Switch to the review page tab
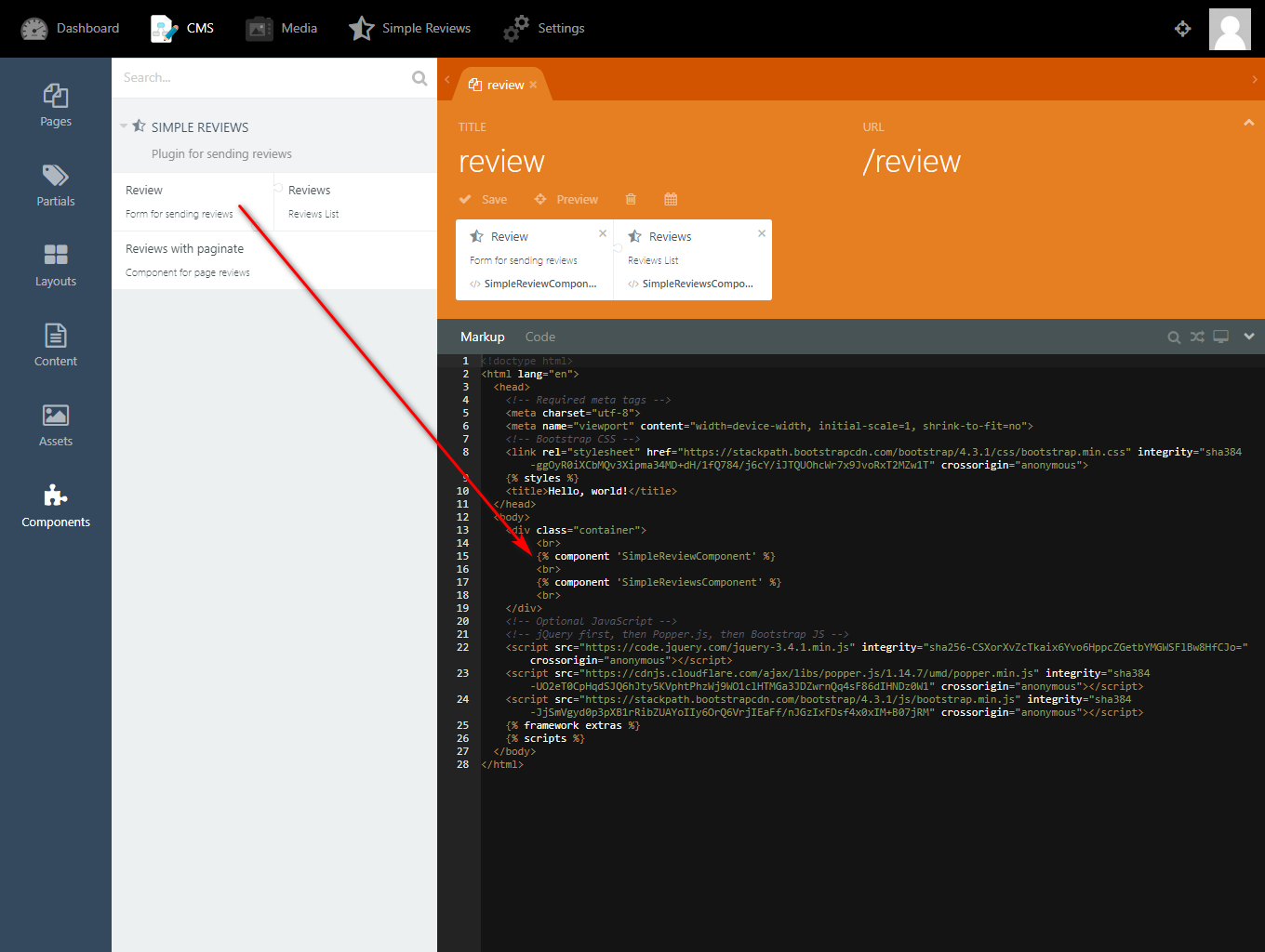Viewport: 1265px width, 952px height. coord(505,85)
